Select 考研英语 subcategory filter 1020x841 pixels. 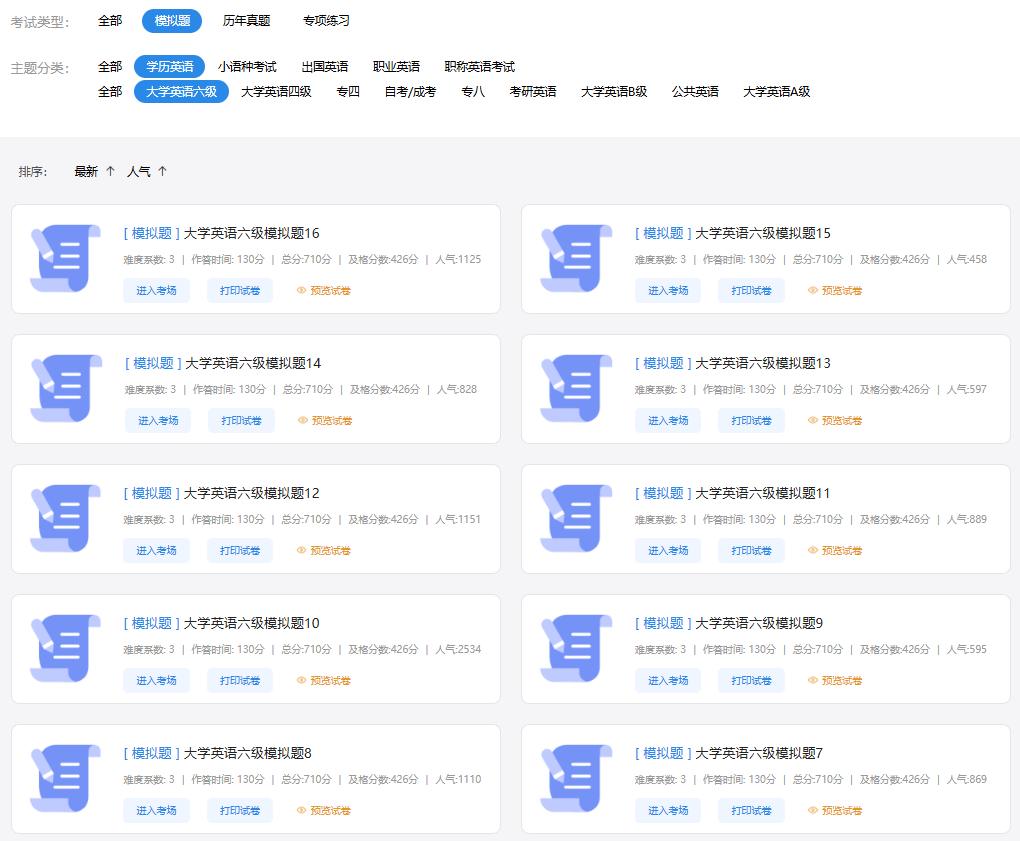533,92
